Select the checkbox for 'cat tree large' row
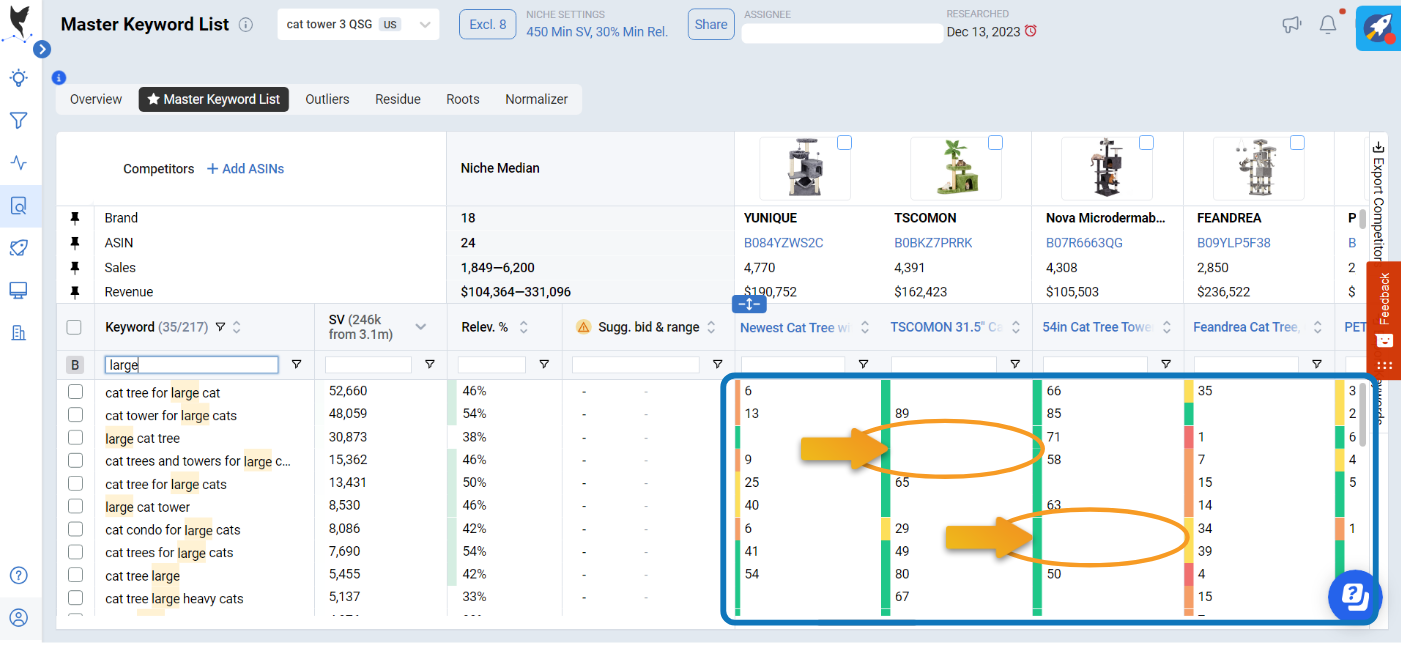 point(75,575)
